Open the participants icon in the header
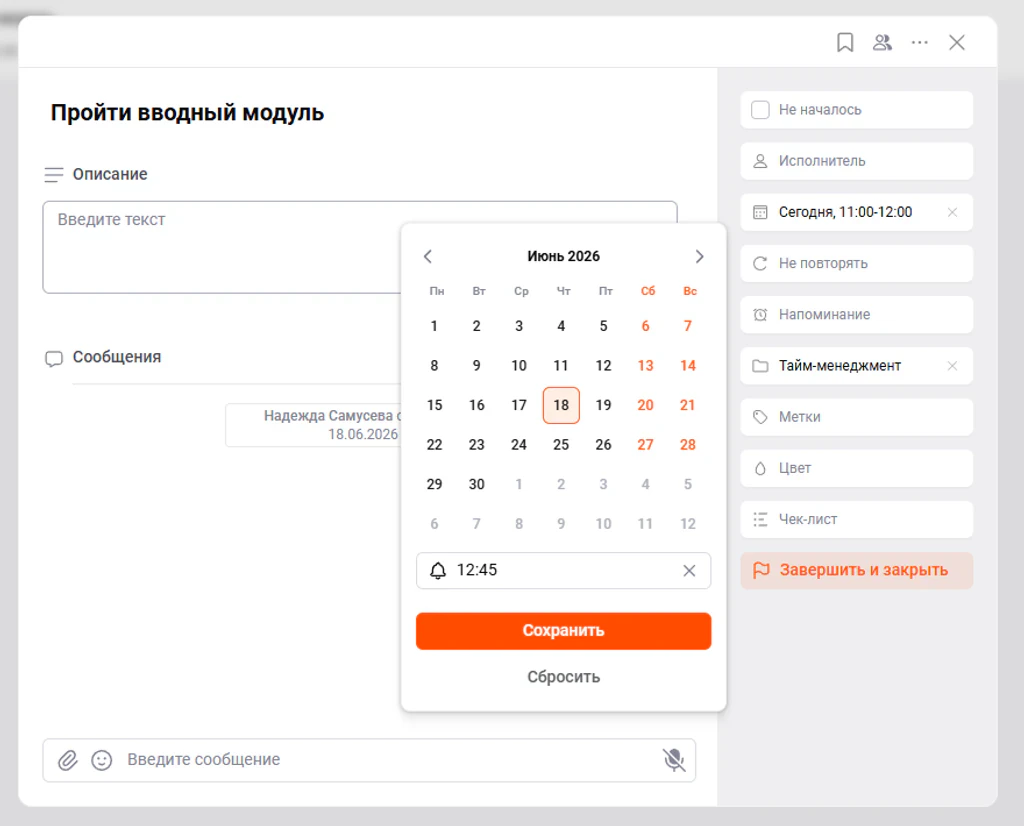This screenshot has width=1024, height=826. (x=882, y=42)
